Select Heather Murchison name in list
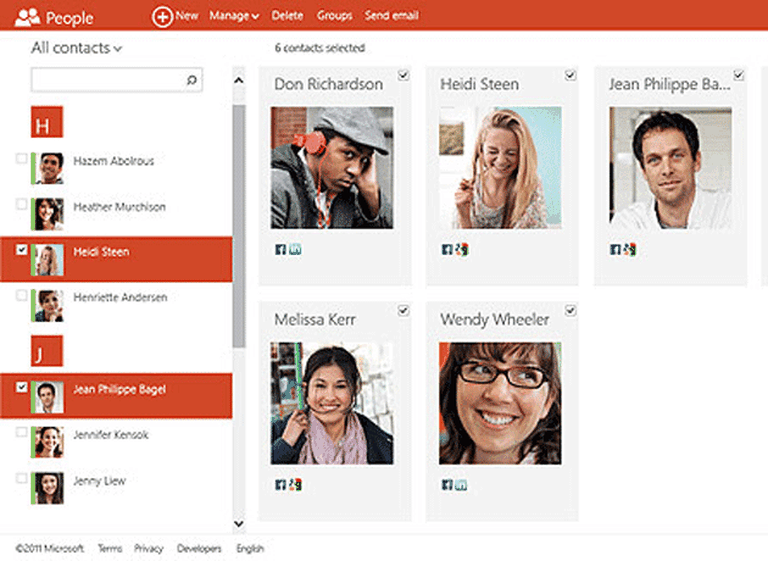This screenshot has width=768, height=561. (x=120, y=207)
